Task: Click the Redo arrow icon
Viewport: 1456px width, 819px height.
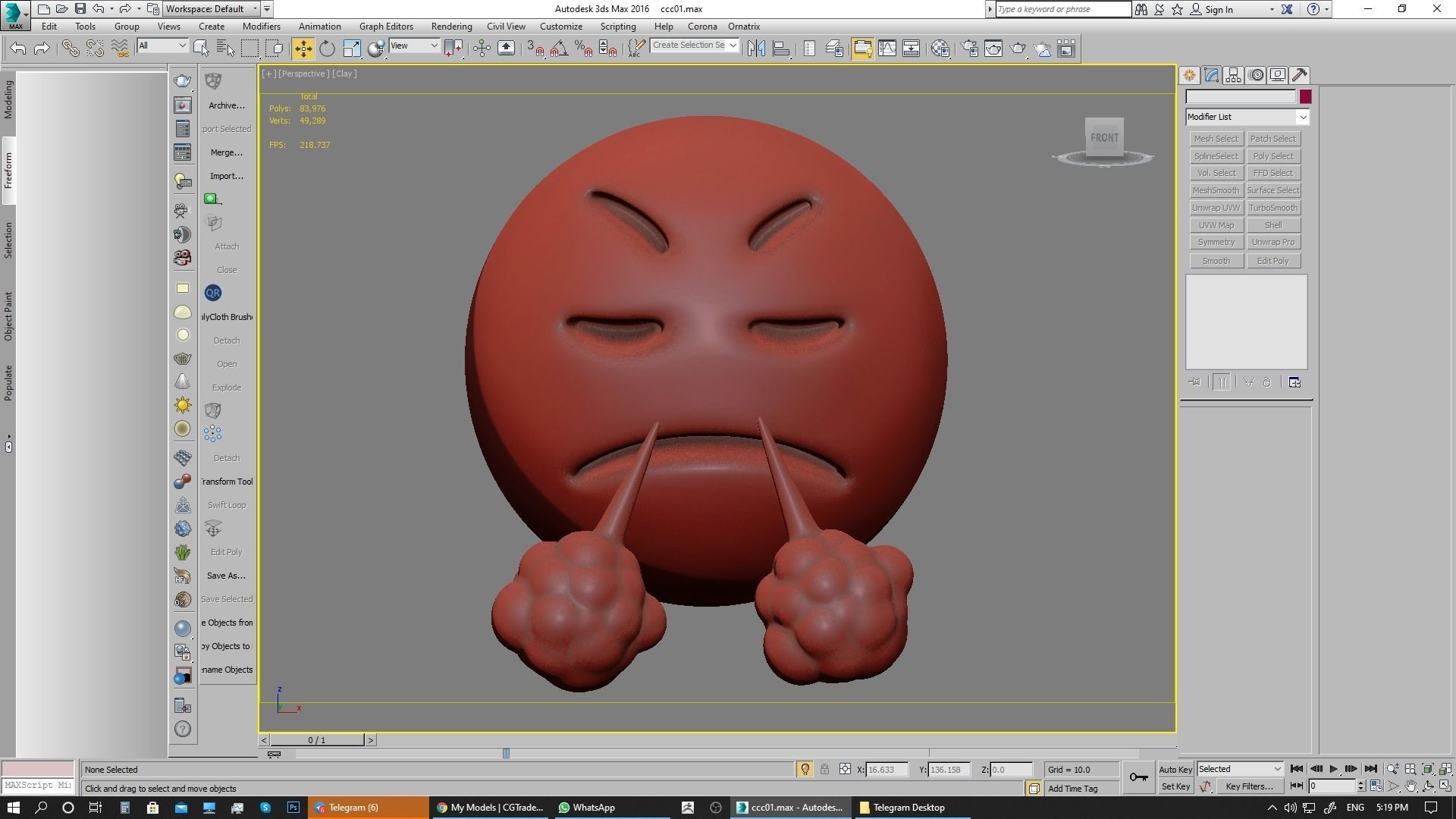Action: click(x=42, y=49)
